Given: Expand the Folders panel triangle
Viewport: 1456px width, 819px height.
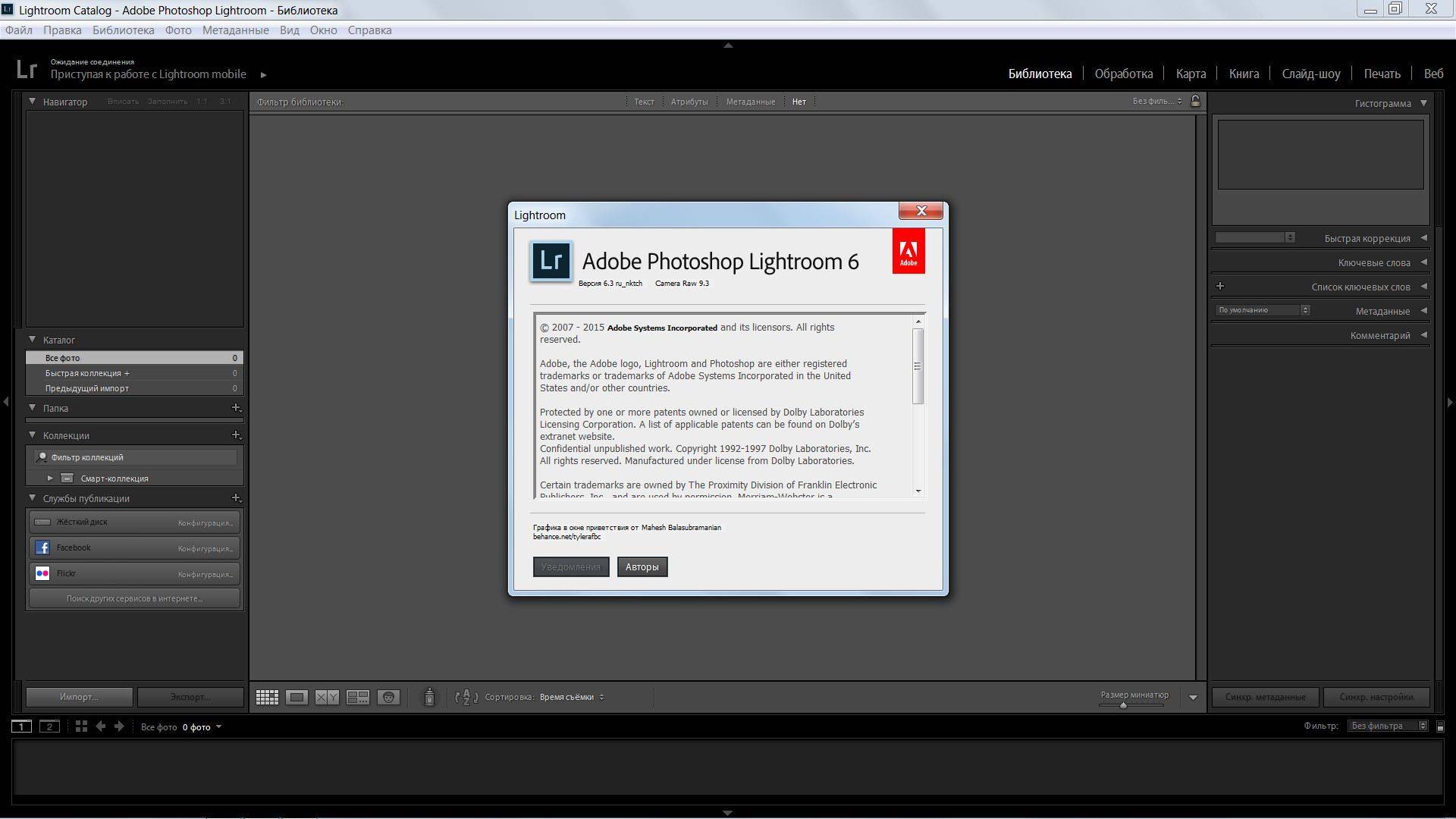Looking at the screenshot, I should pyautogui.click(x=32, y=407).
